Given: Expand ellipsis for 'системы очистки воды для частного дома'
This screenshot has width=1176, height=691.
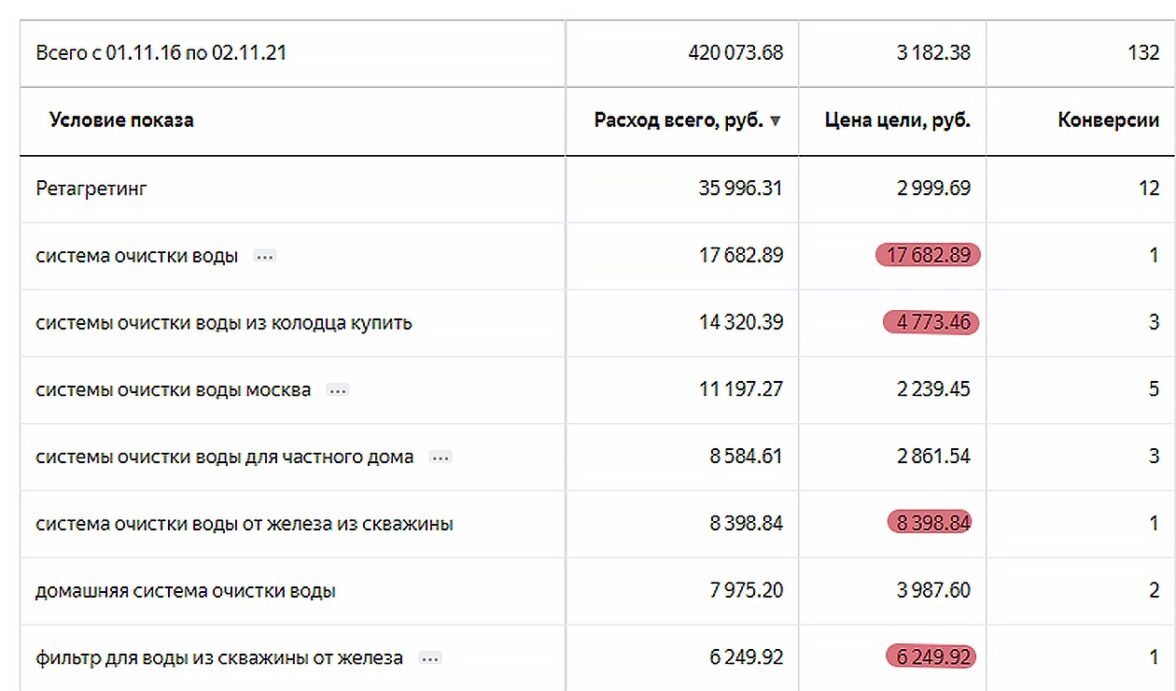Looking at the screenshot, I should point(440,457).
